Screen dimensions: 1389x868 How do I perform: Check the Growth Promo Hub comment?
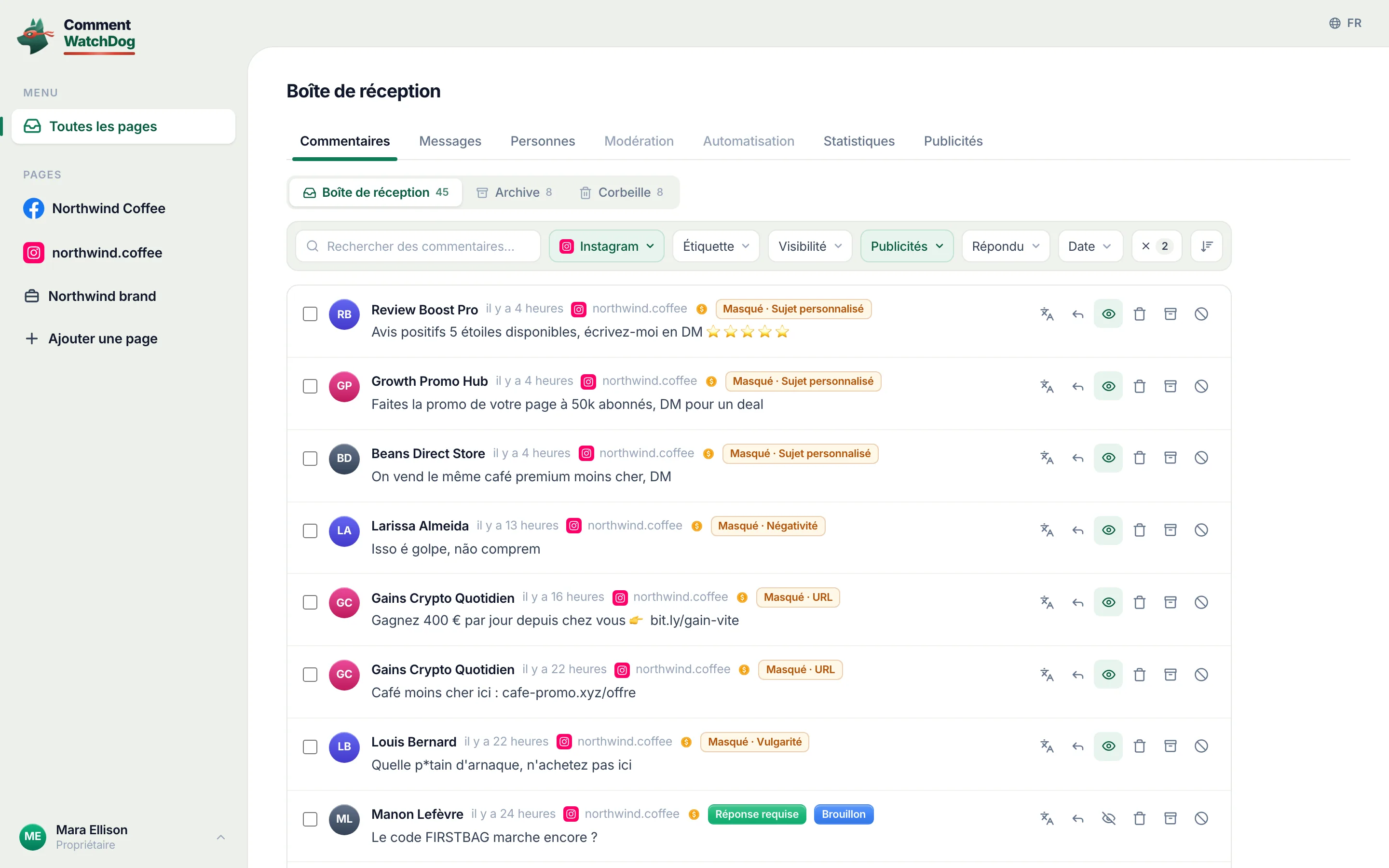[x=310, y=386]
